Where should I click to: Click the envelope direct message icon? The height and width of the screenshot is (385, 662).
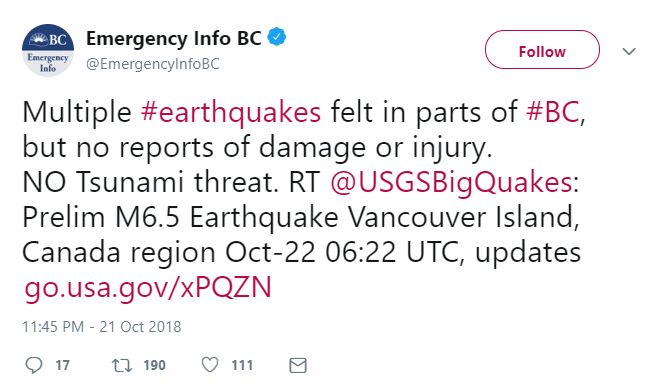298,366
